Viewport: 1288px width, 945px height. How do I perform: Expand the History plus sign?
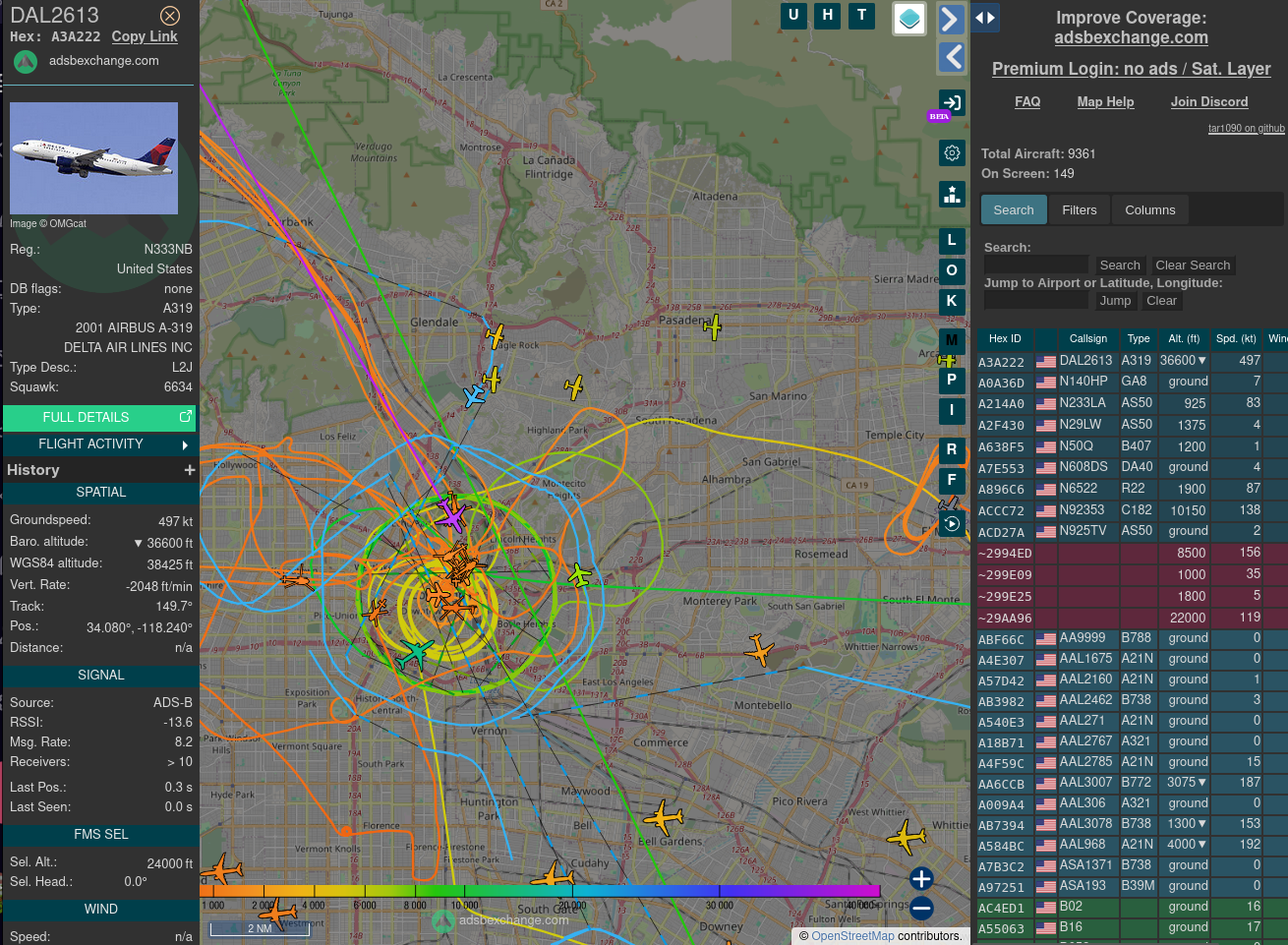(x=190, y=470)
